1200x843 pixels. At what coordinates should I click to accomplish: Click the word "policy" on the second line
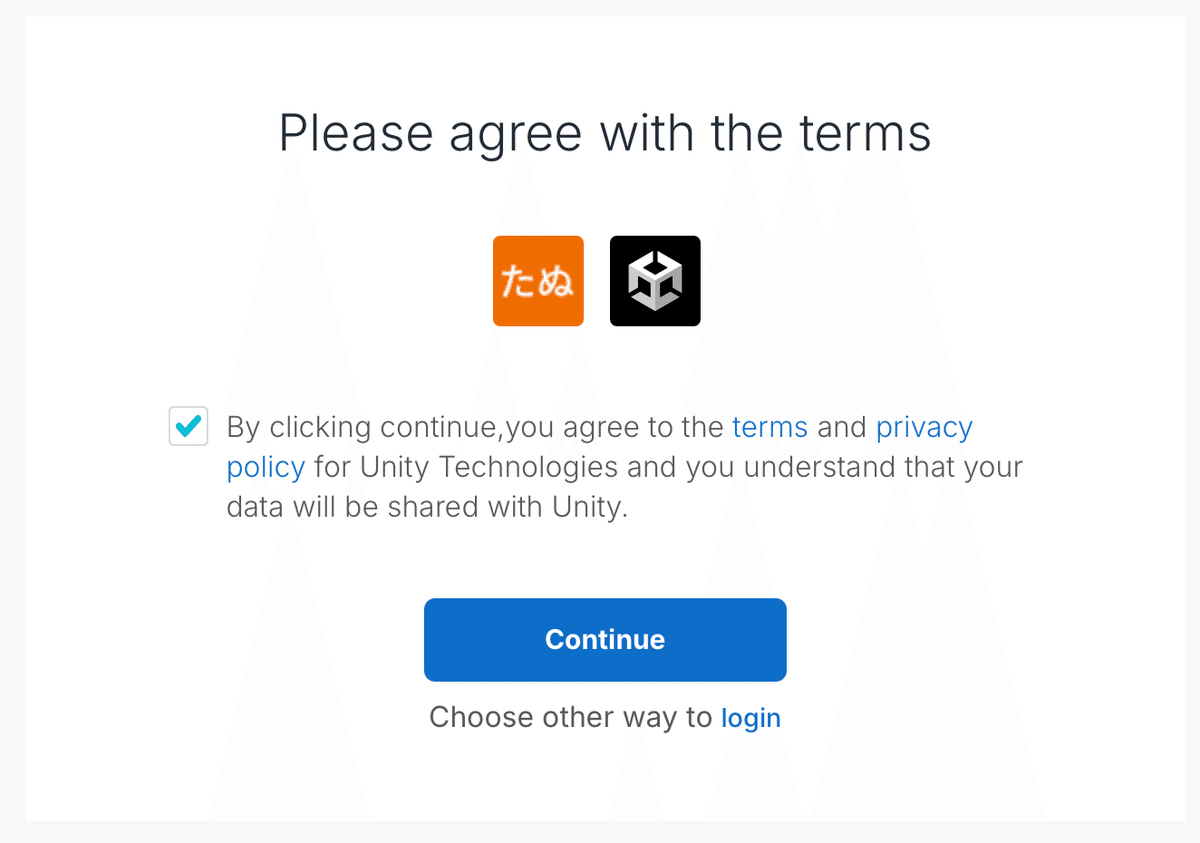pyautogui.click(x=265, y=467)
